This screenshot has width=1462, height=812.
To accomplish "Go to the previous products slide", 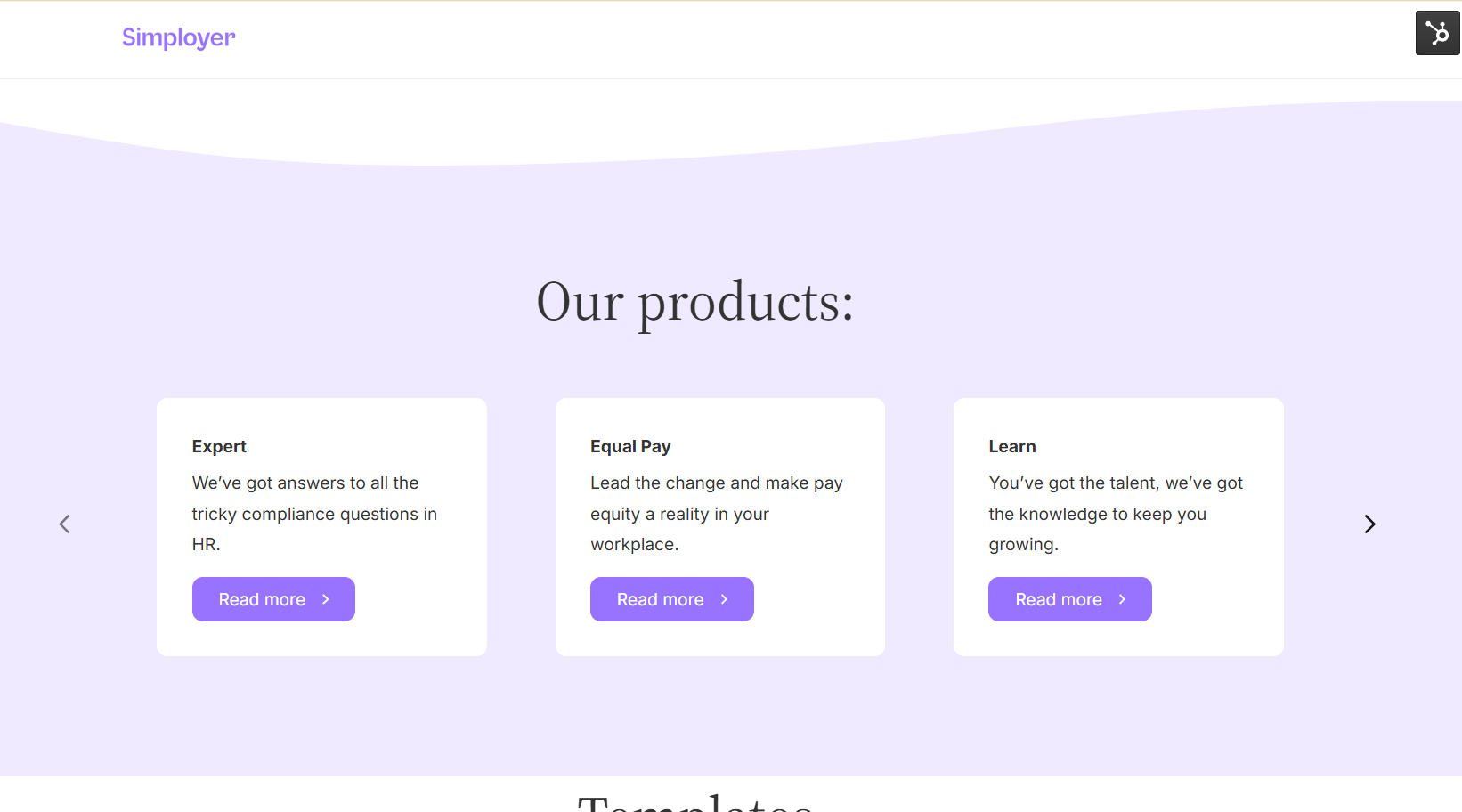I will click(x=64, y=524).
